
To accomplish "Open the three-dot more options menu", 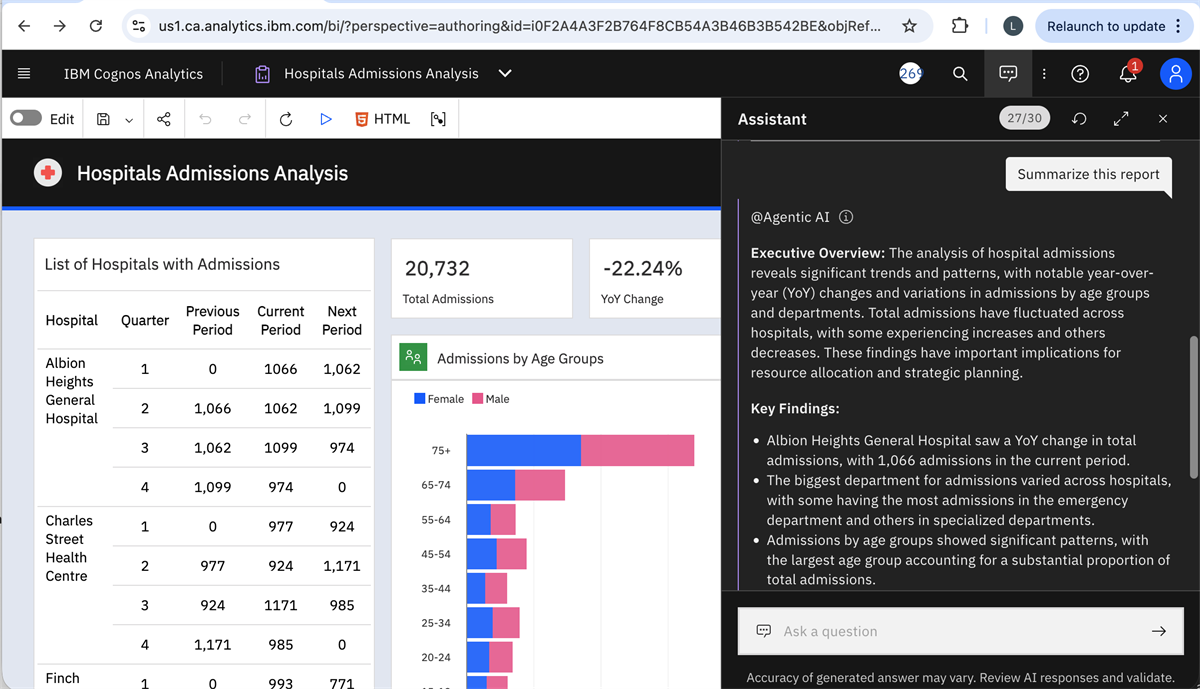I will pyautogui.click(x=1043, y=73).
